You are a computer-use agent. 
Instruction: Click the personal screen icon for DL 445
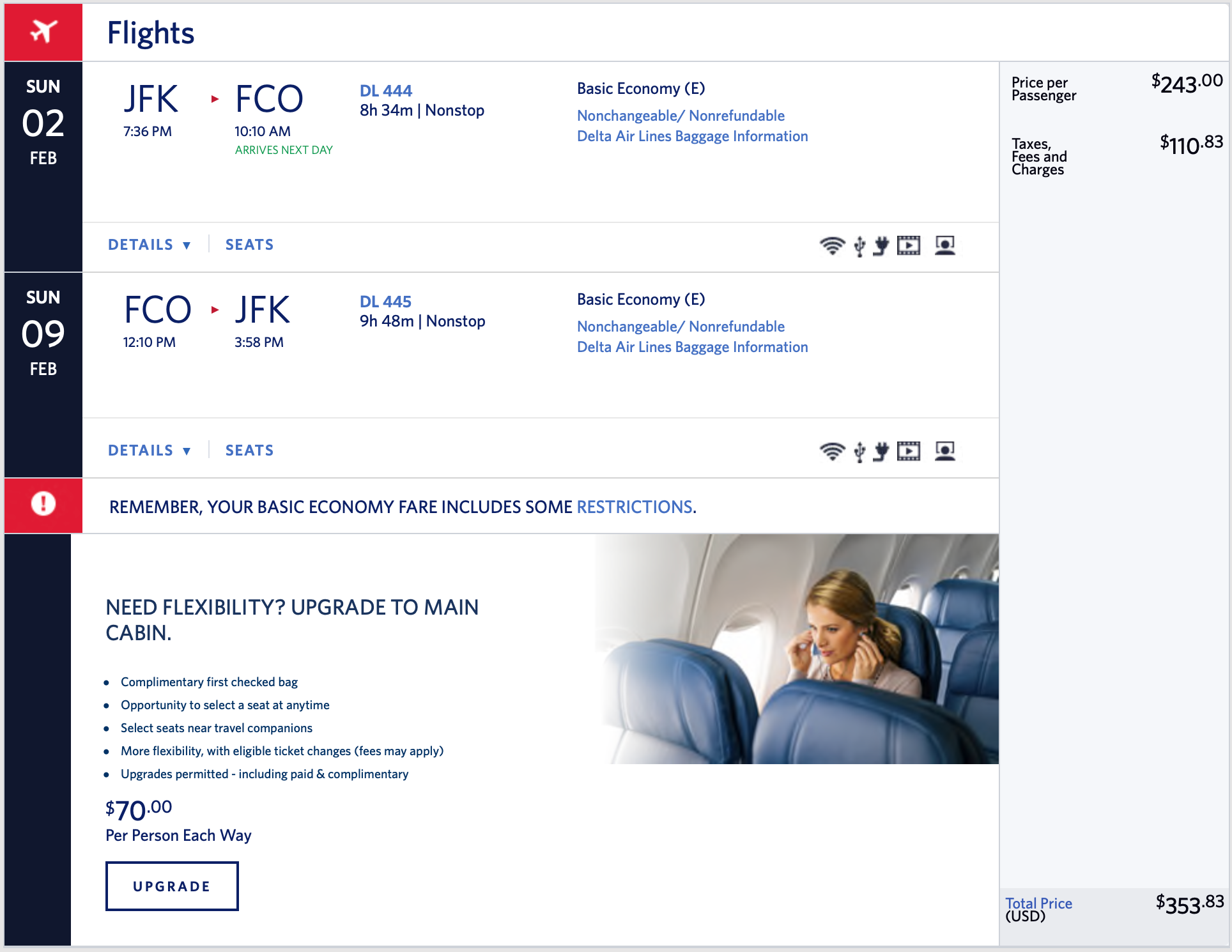coord(945,451)
